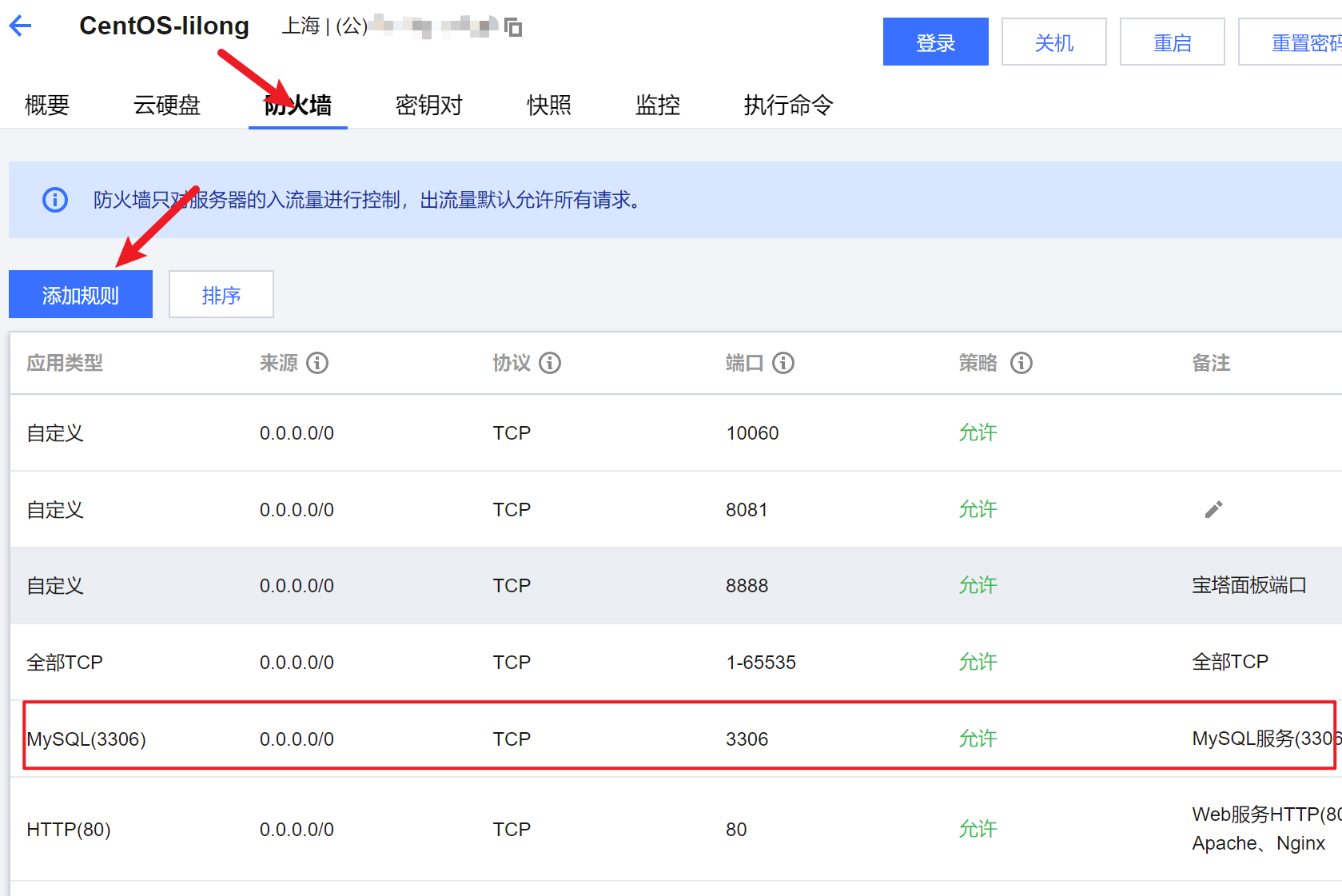Click the 关机 button
The image size is (1342, 896).
[x=1054, y=42]
